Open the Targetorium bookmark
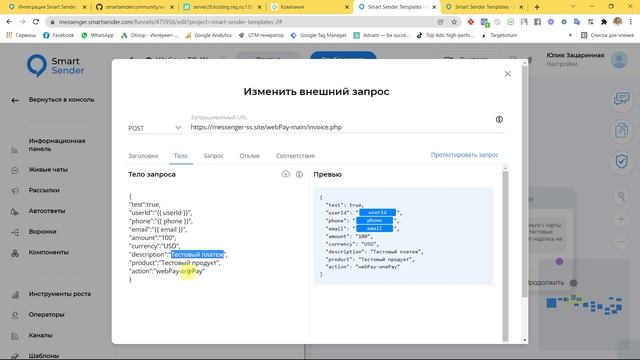Image resolution: width=640 pixels, height=360 pixels. coord(499,36)
